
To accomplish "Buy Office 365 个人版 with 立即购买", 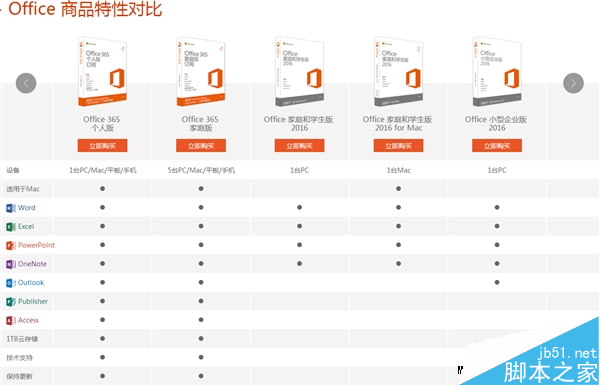I will pyautogui.click(x=103, y=146).
